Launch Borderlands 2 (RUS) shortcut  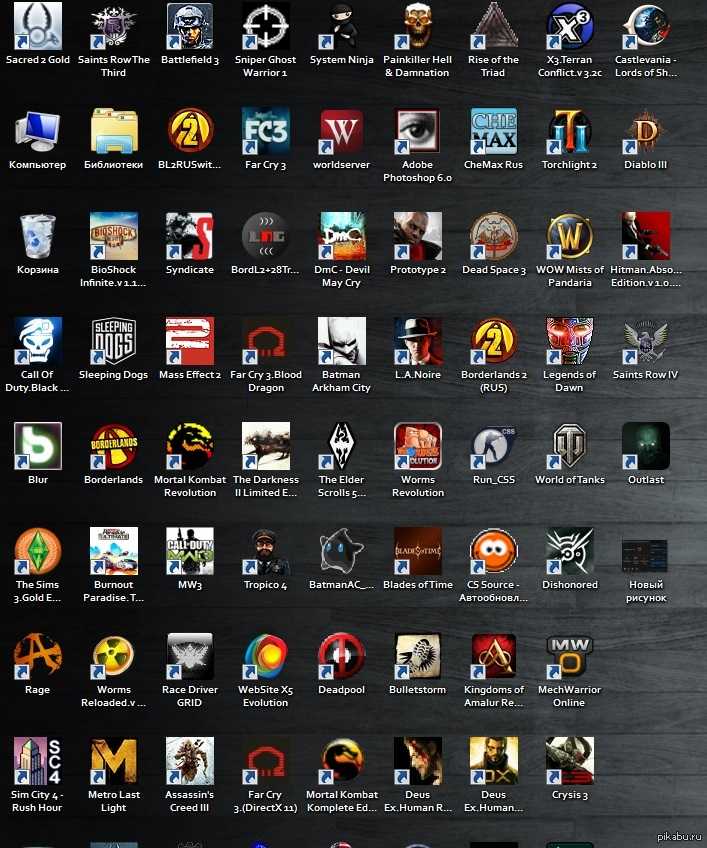[493, 341]
